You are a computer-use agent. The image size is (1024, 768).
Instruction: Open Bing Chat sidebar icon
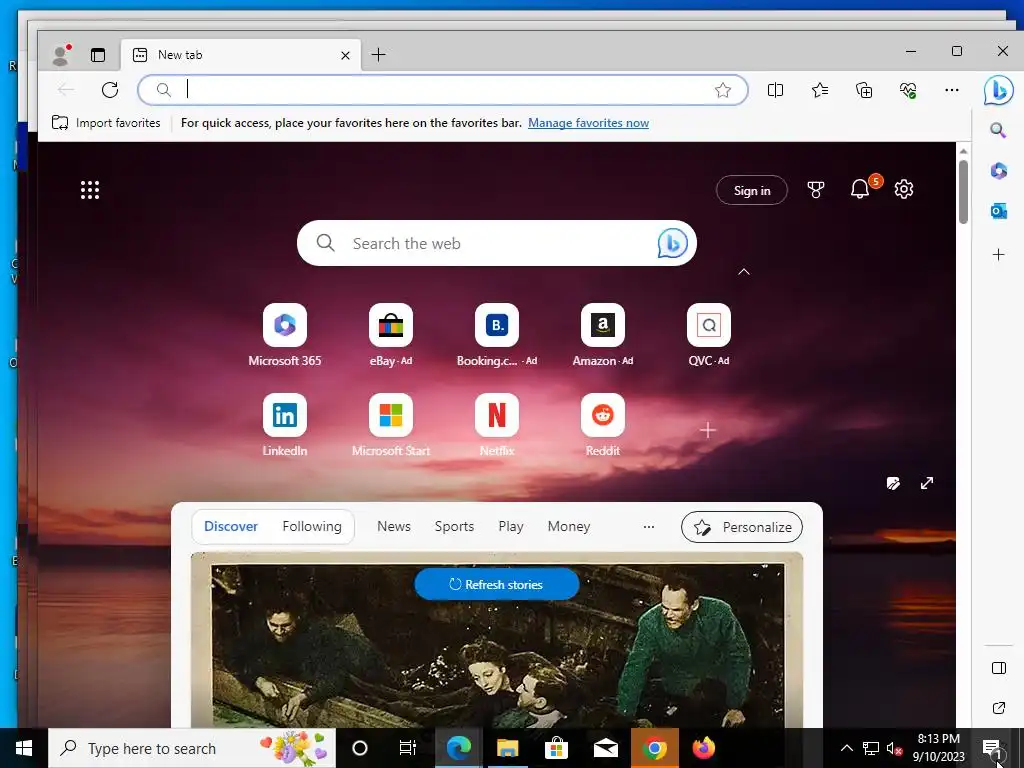[999, 90]
